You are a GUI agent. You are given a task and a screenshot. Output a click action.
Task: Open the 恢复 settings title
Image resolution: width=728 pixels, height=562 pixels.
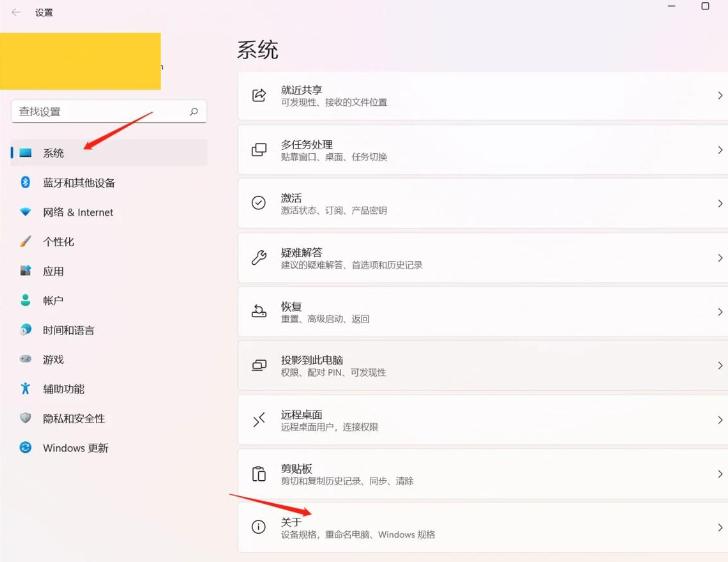pos(291,306)
